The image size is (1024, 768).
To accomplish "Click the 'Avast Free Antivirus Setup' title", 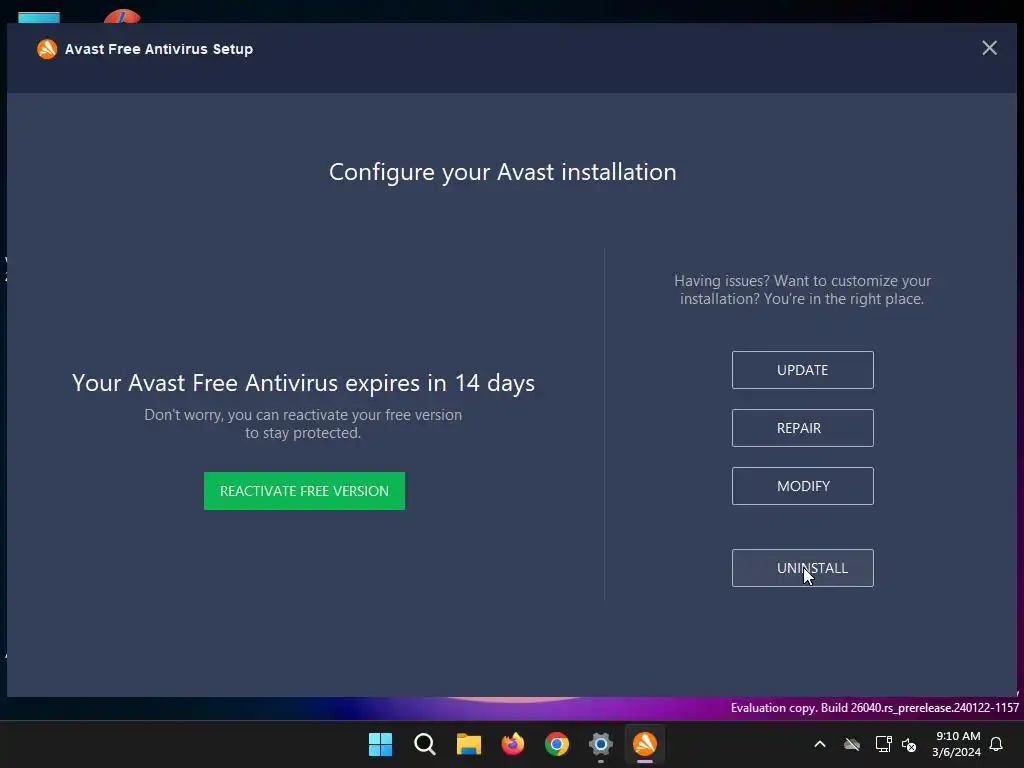I will [x=159, y=49].
